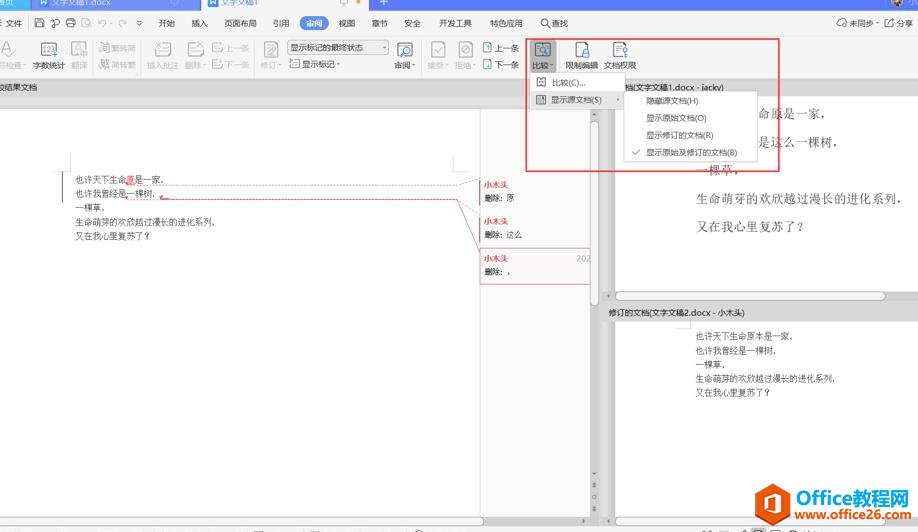This screenshot has width=918, height=532.
Task: Open 显示标记的最终状态 dropdown
Action: point(338,47)
